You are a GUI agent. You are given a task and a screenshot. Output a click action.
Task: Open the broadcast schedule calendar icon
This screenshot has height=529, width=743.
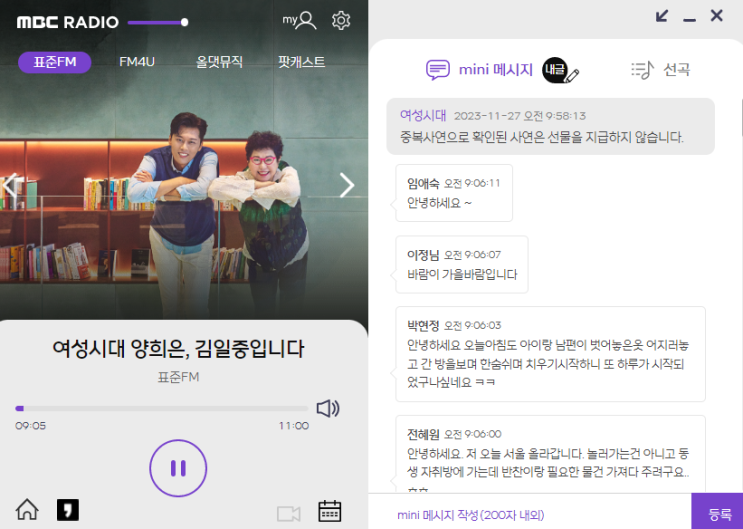[330, 511]
